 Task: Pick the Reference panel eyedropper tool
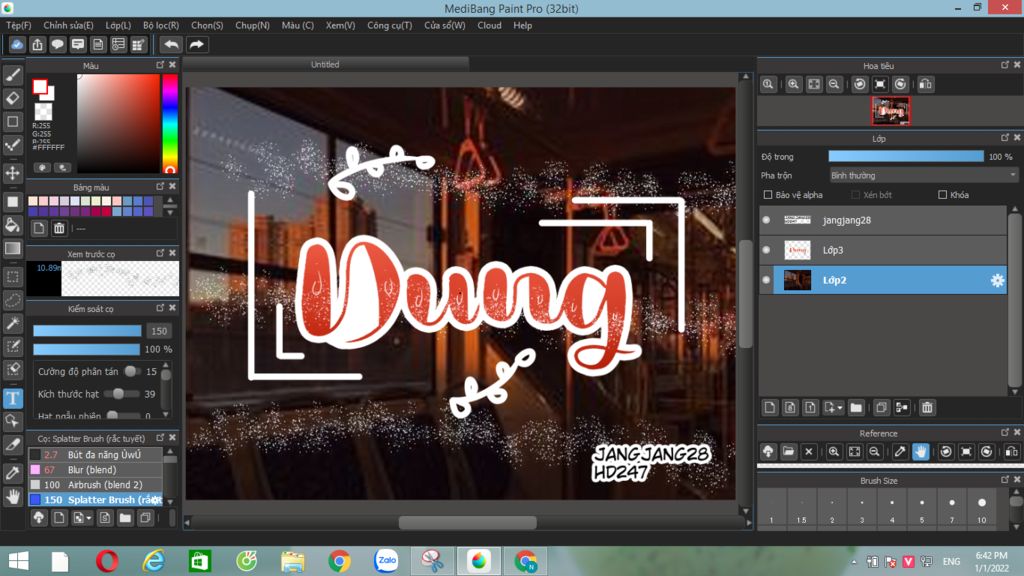(x=900, y=451)
